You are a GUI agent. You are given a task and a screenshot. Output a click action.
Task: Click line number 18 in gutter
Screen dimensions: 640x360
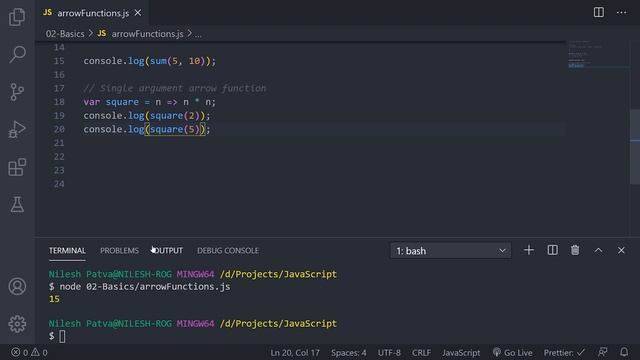(59, 102)
